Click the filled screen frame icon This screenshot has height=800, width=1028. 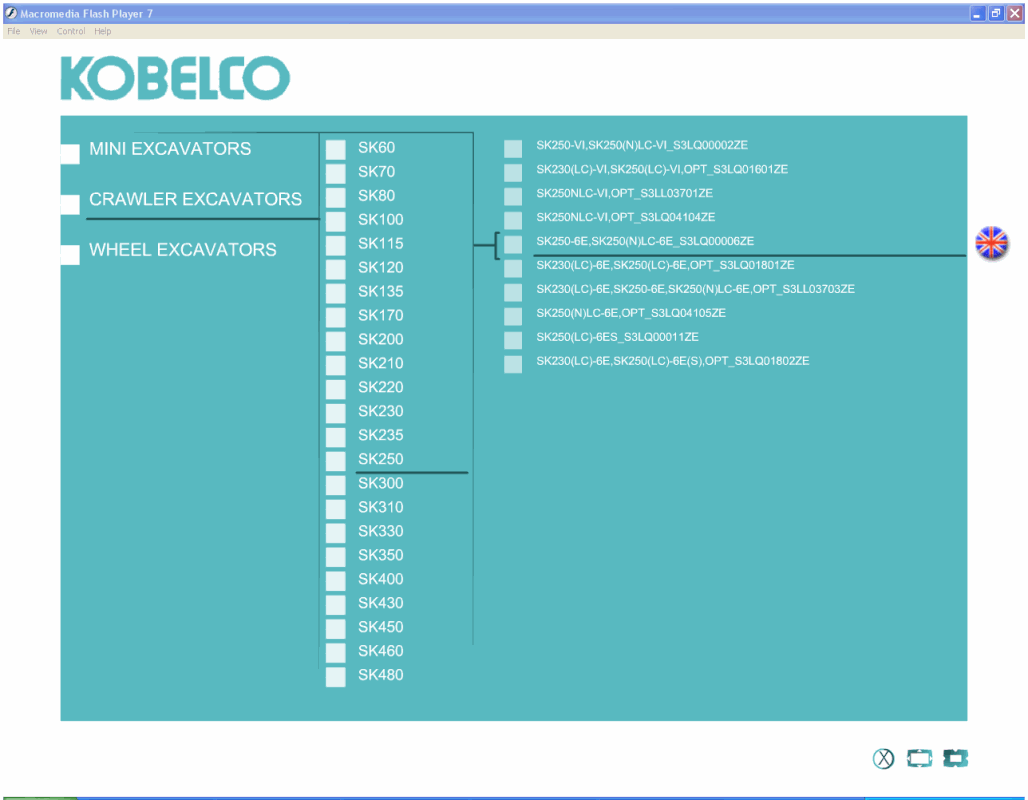[x=955, y=759]
